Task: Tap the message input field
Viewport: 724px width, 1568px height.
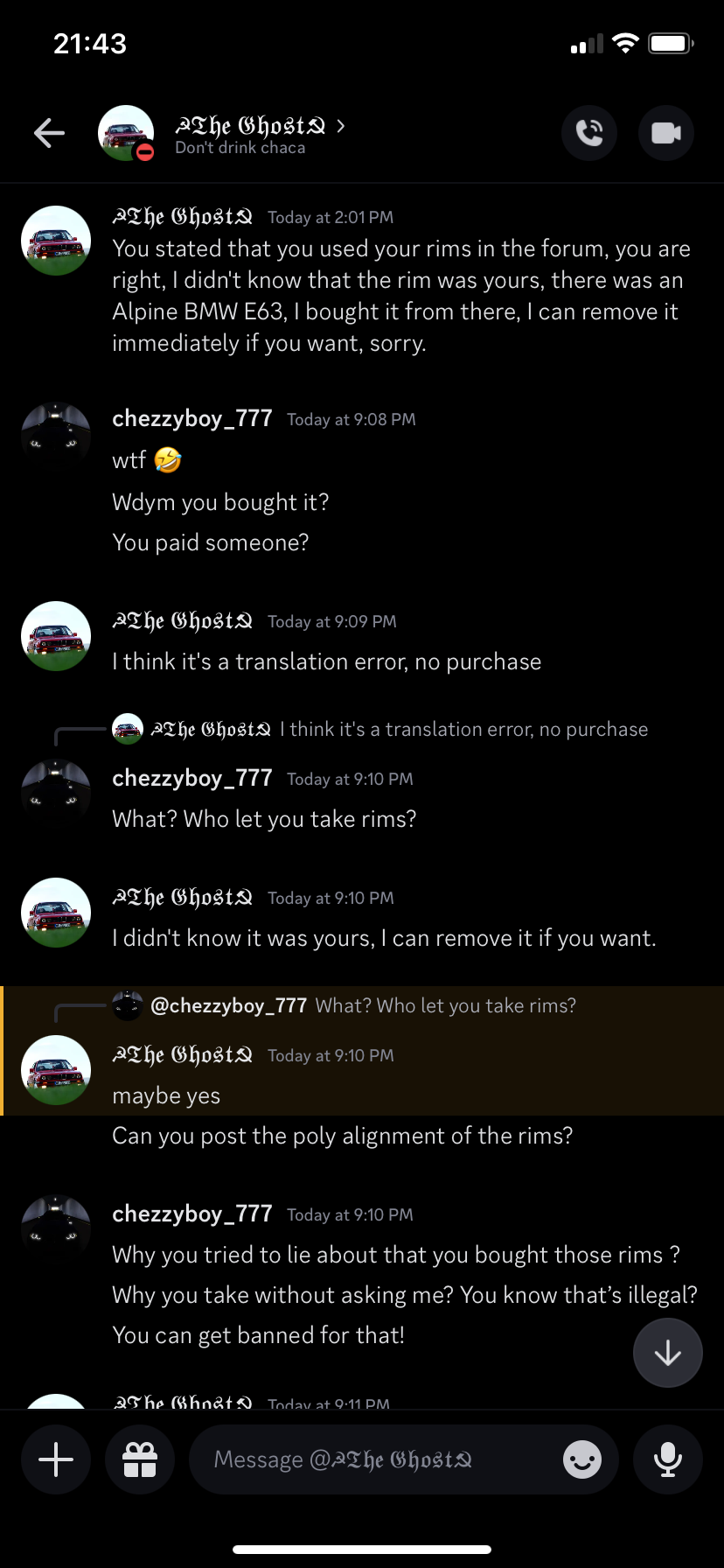Action: [x=376, y=1459]
